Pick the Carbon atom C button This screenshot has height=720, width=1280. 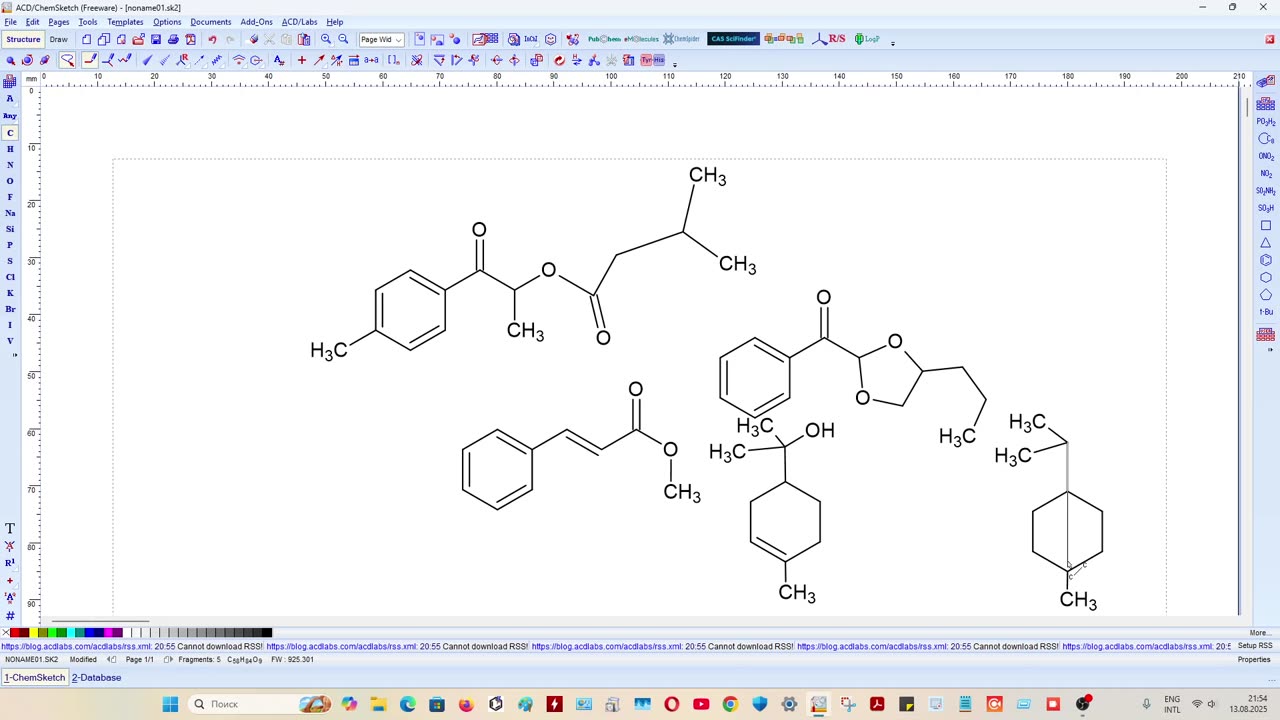pos(10,133)
